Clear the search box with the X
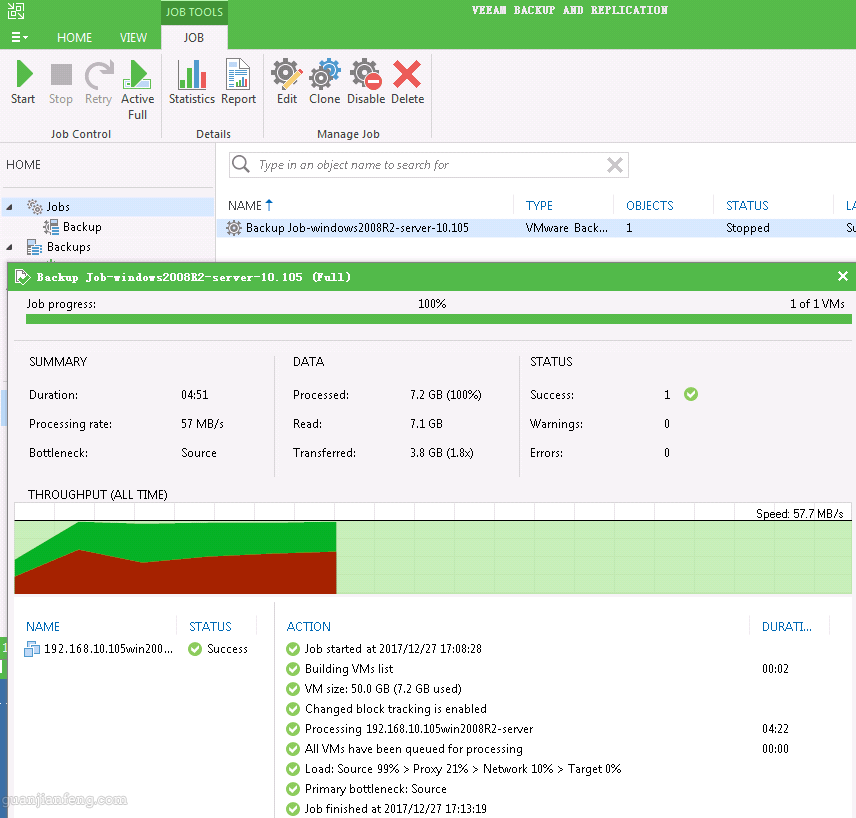 tap(614, 164)
